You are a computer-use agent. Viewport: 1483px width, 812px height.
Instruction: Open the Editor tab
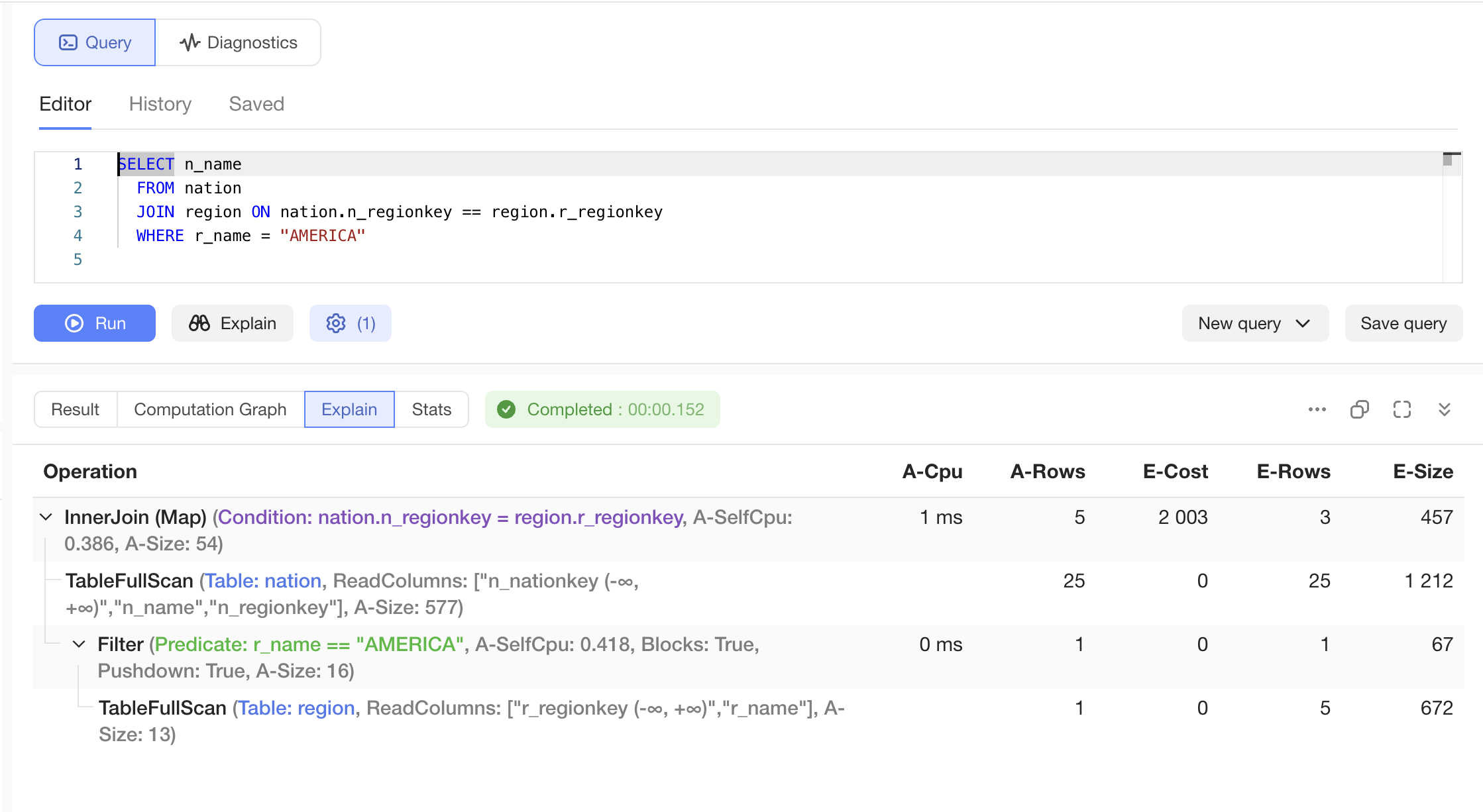(x=65, y=104)
